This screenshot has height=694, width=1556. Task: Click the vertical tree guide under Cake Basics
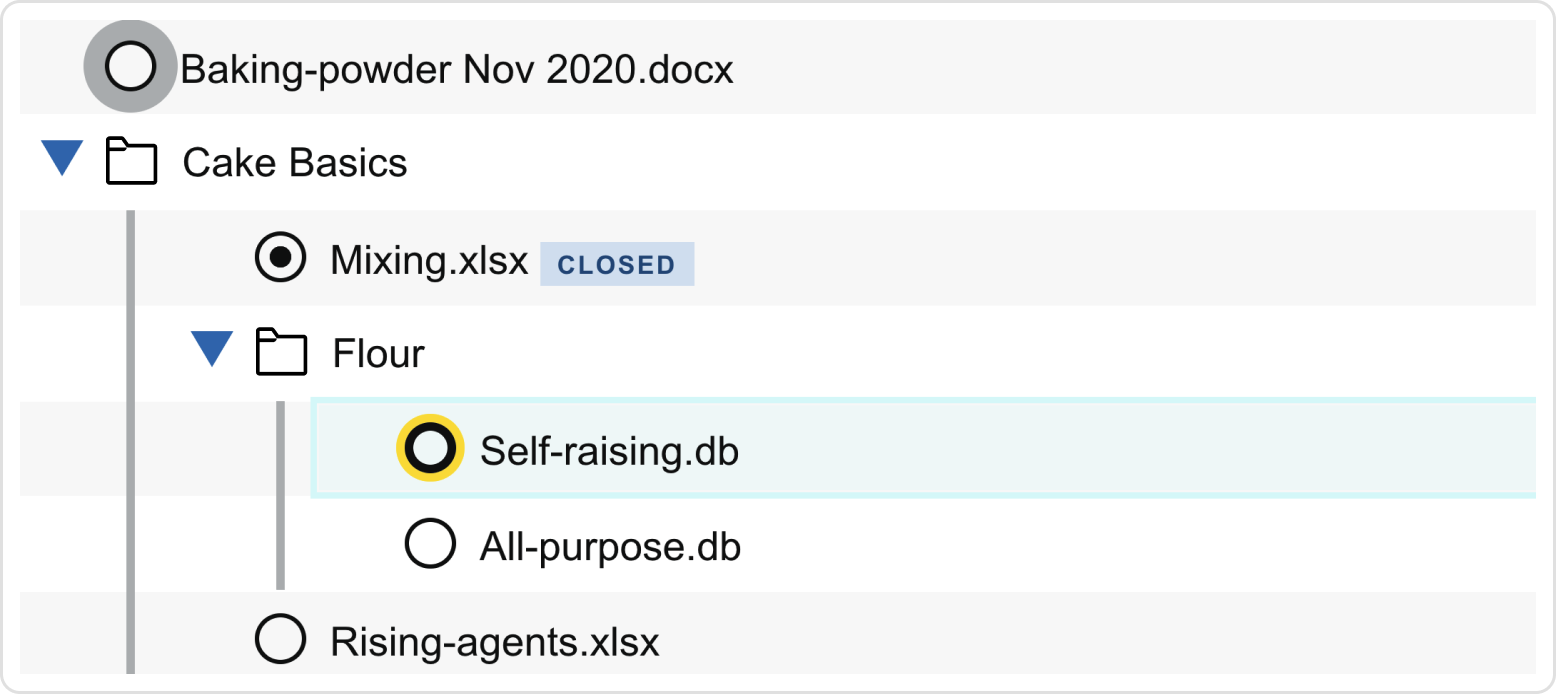130,441
